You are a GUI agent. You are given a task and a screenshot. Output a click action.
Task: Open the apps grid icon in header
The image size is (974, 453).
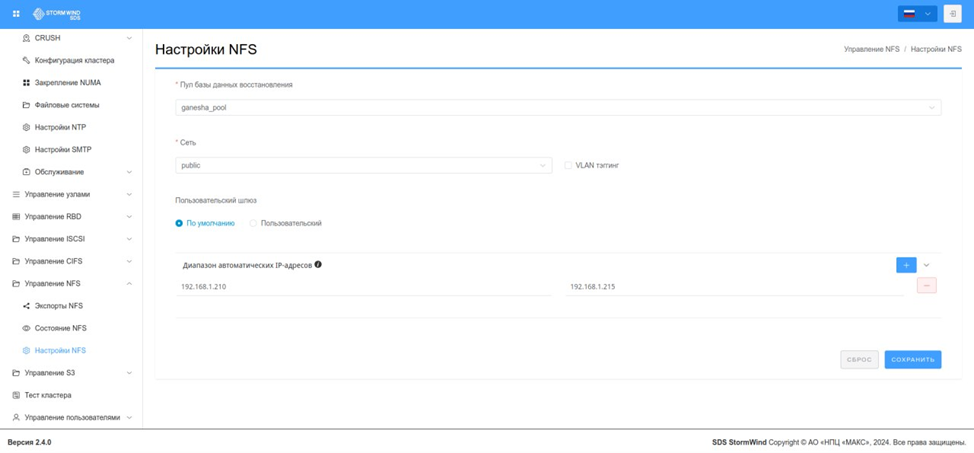(x=16, y=14)
